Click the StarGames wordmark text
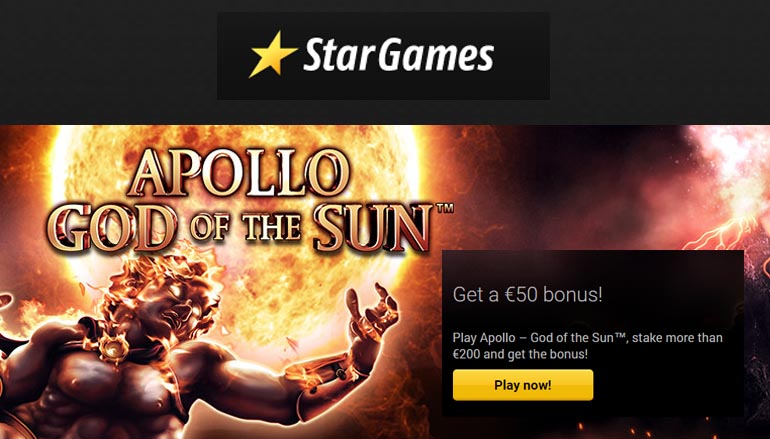 pyautogui.click(x=398, y=56)
